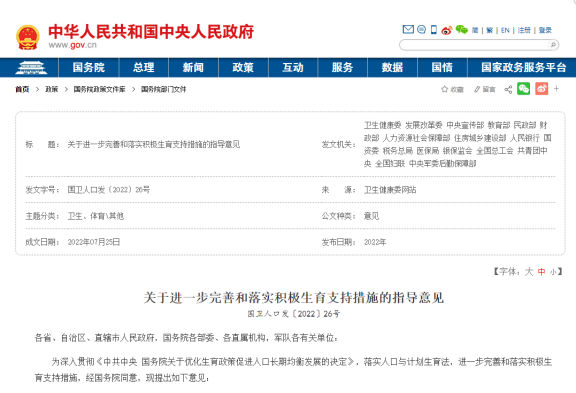Viewport: 576px width, 393px height.
Task: Click topic category 卫生、体育\其他
Action: point(96,216)
